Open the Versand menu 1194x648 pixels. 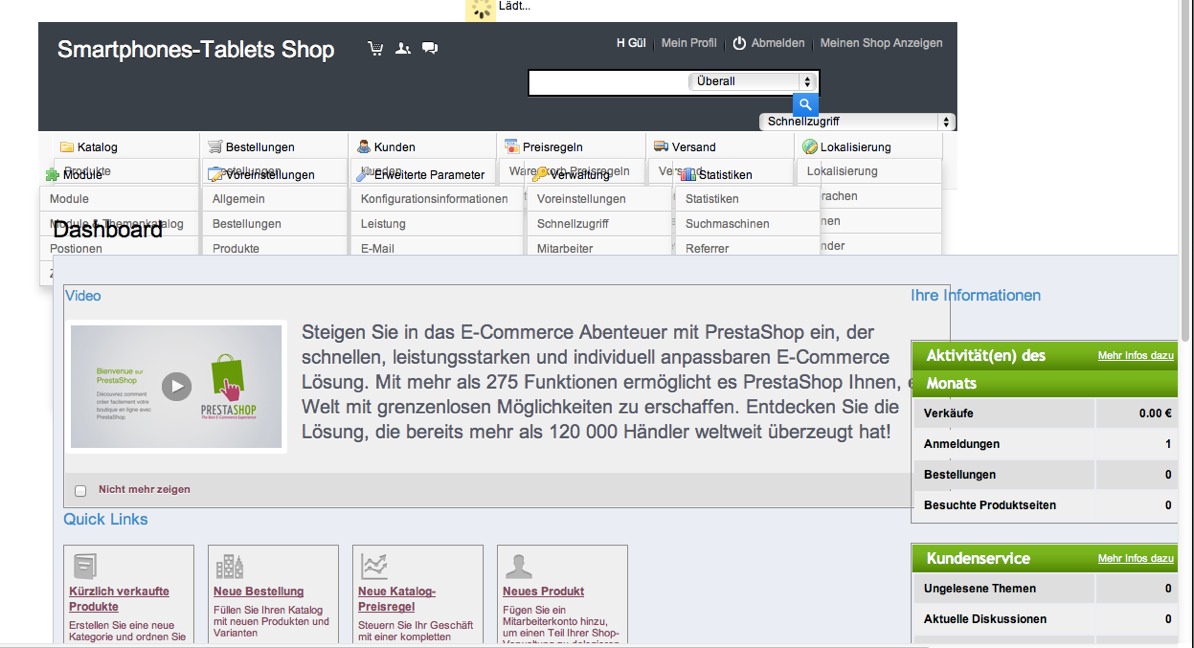click(694, 147)
